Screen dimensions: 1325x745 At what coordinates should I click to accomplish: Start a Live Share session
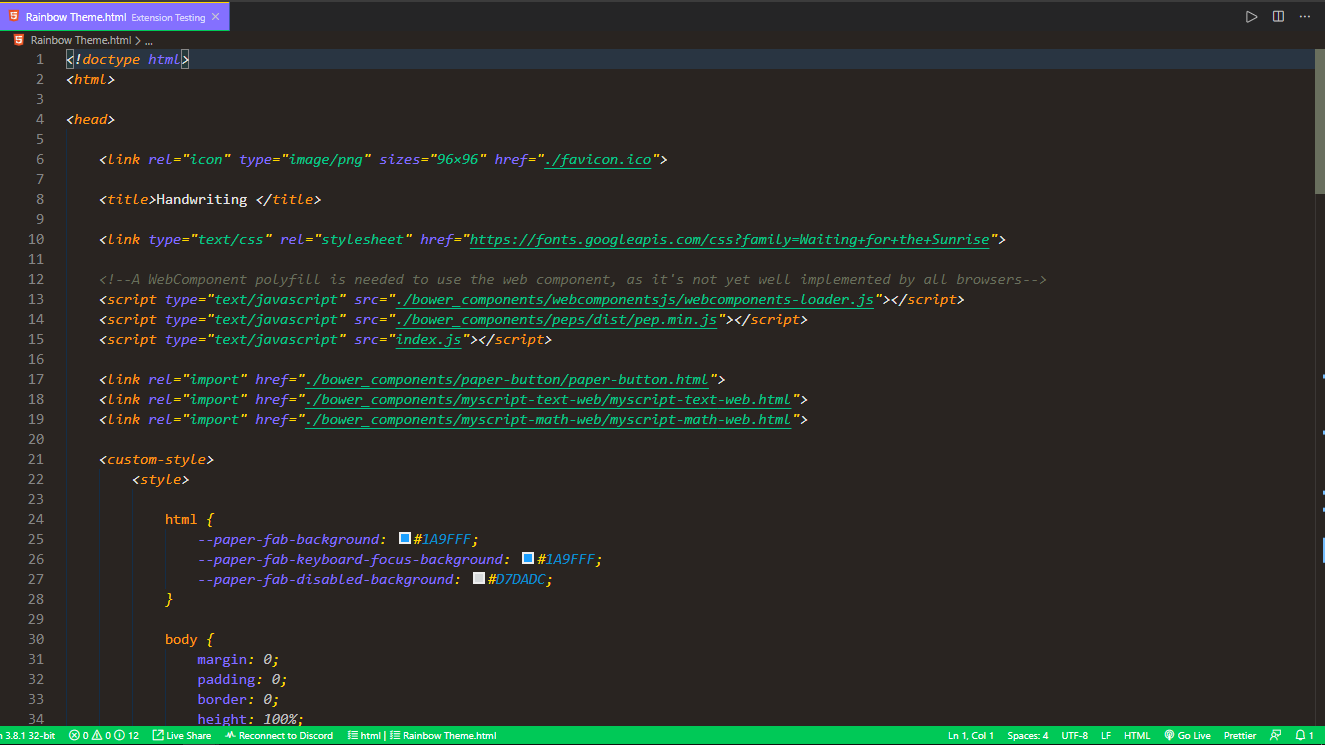[x=181, y=734]
